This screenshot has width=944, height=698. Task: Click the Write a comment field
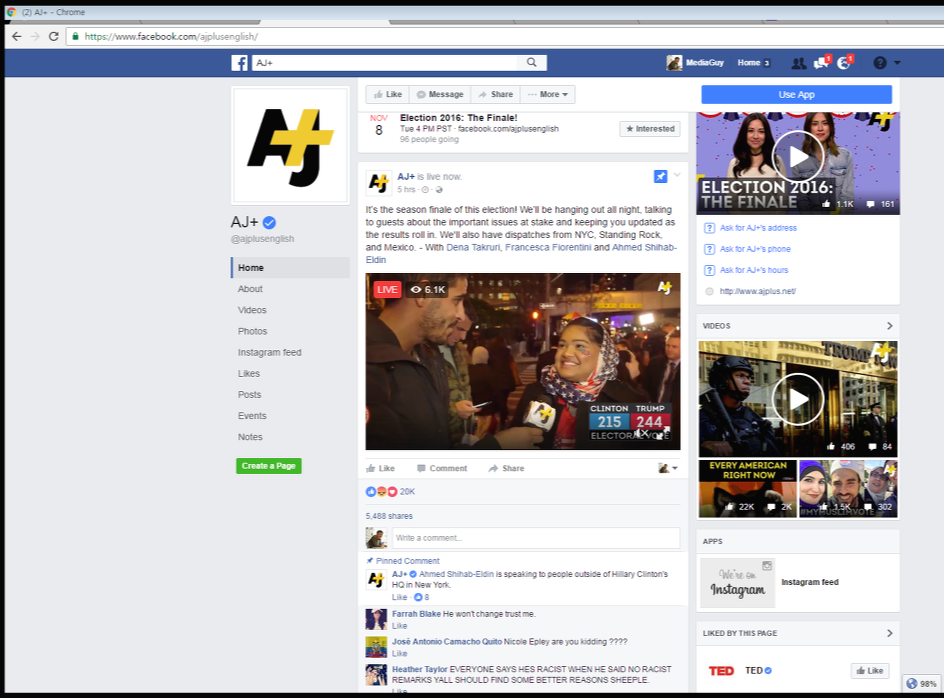pyautogui.click(x=536, y=538)
